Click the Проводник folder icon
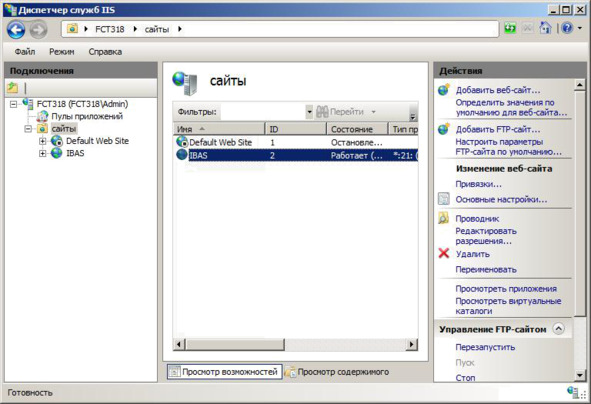 tap(444, 218)
